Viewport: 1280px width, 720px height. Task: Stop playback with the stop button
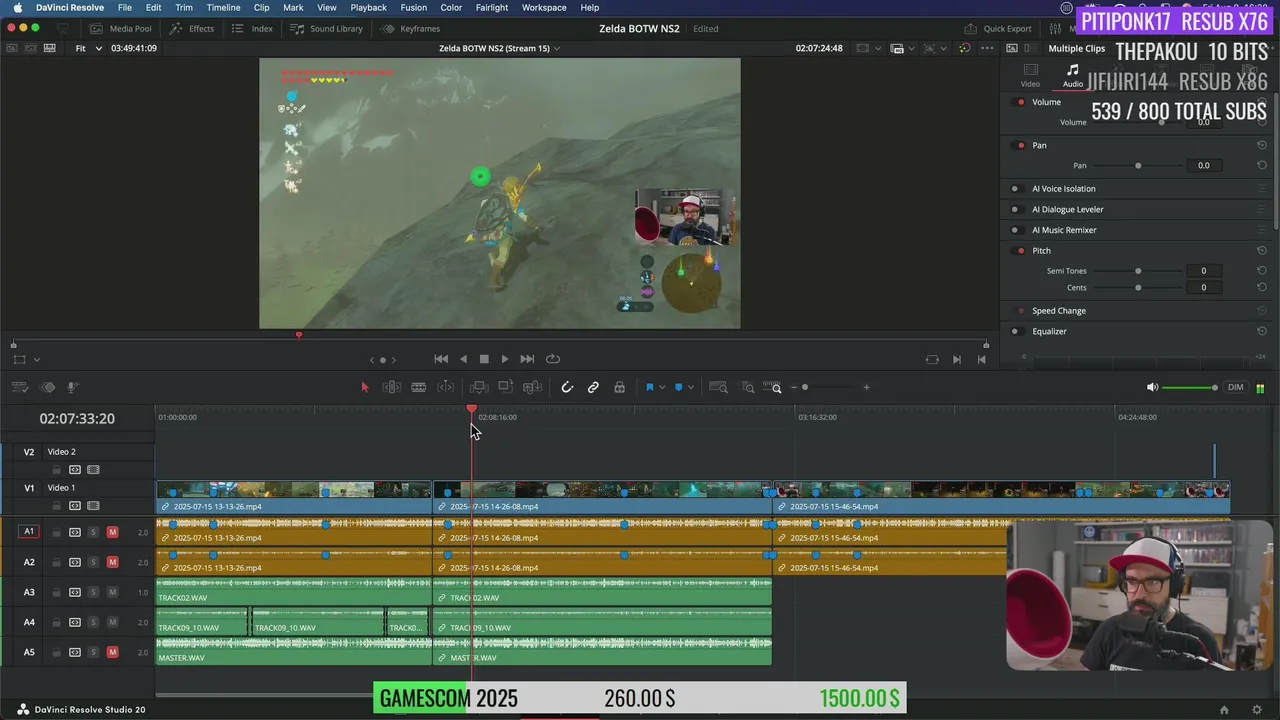484,359
